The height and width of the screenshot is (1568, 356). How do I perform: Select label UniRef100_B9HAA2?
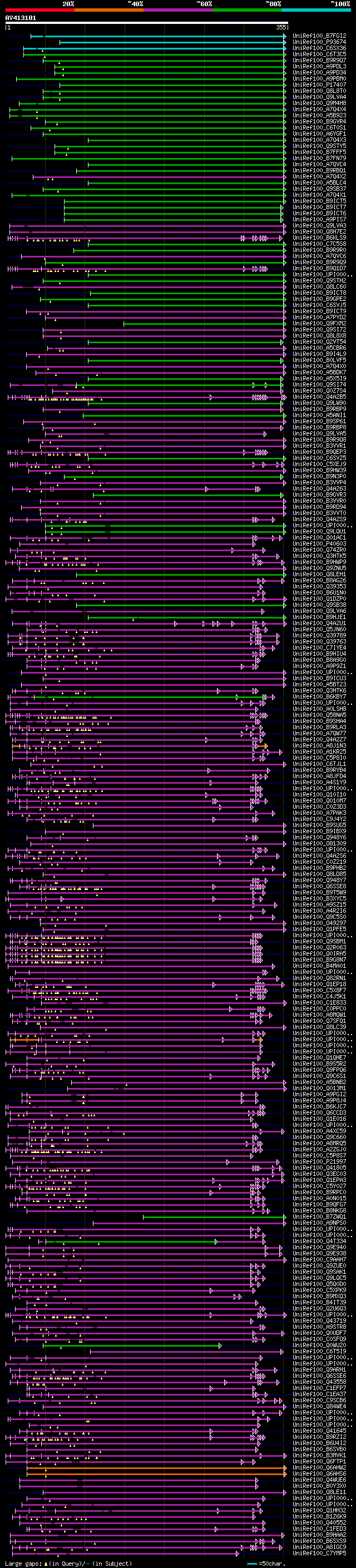(319, 1535)
